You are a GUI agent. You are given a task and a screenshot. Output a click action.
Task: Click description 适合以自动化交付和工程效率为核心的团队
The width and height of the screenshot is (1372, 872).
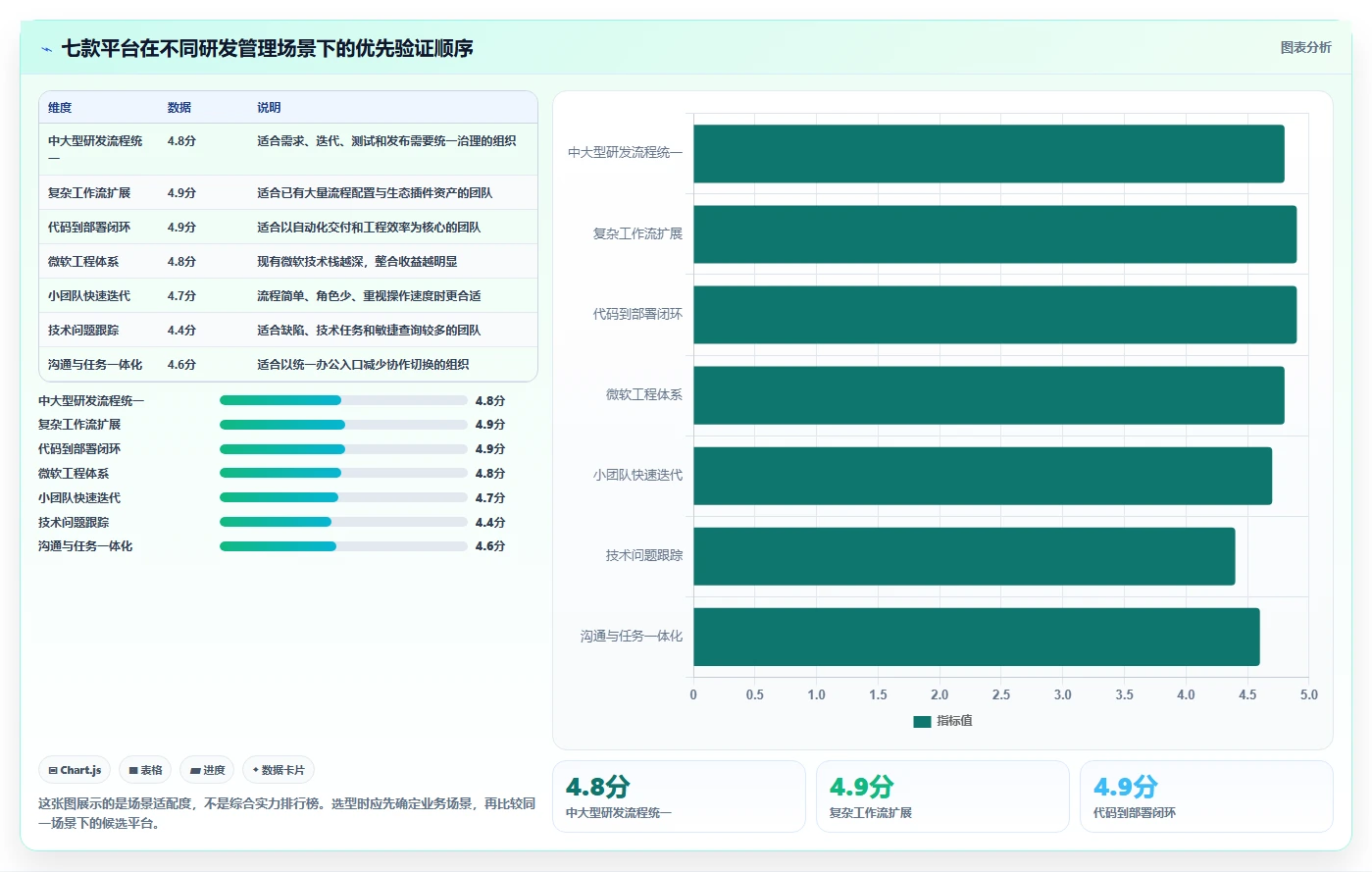(x=369, y=228)
